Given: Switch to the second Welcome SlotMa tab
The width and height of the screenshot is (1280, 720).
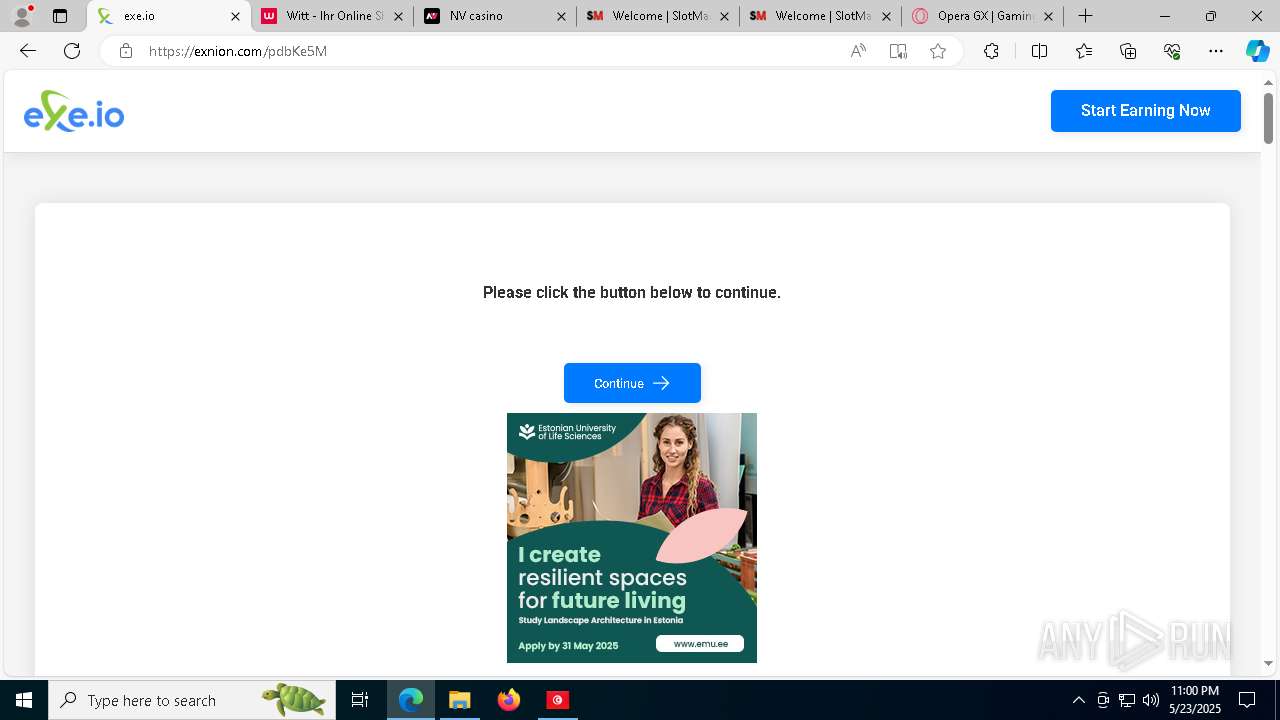Looking at the screenshot, I should [822, 16].
